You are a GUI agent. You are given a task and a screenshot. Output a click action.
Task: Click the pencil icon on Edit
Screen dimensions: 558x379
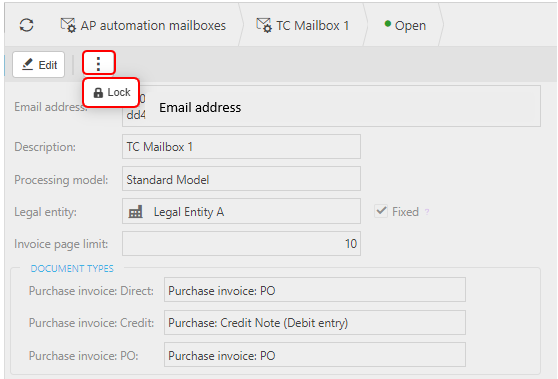tap(27, 64)
